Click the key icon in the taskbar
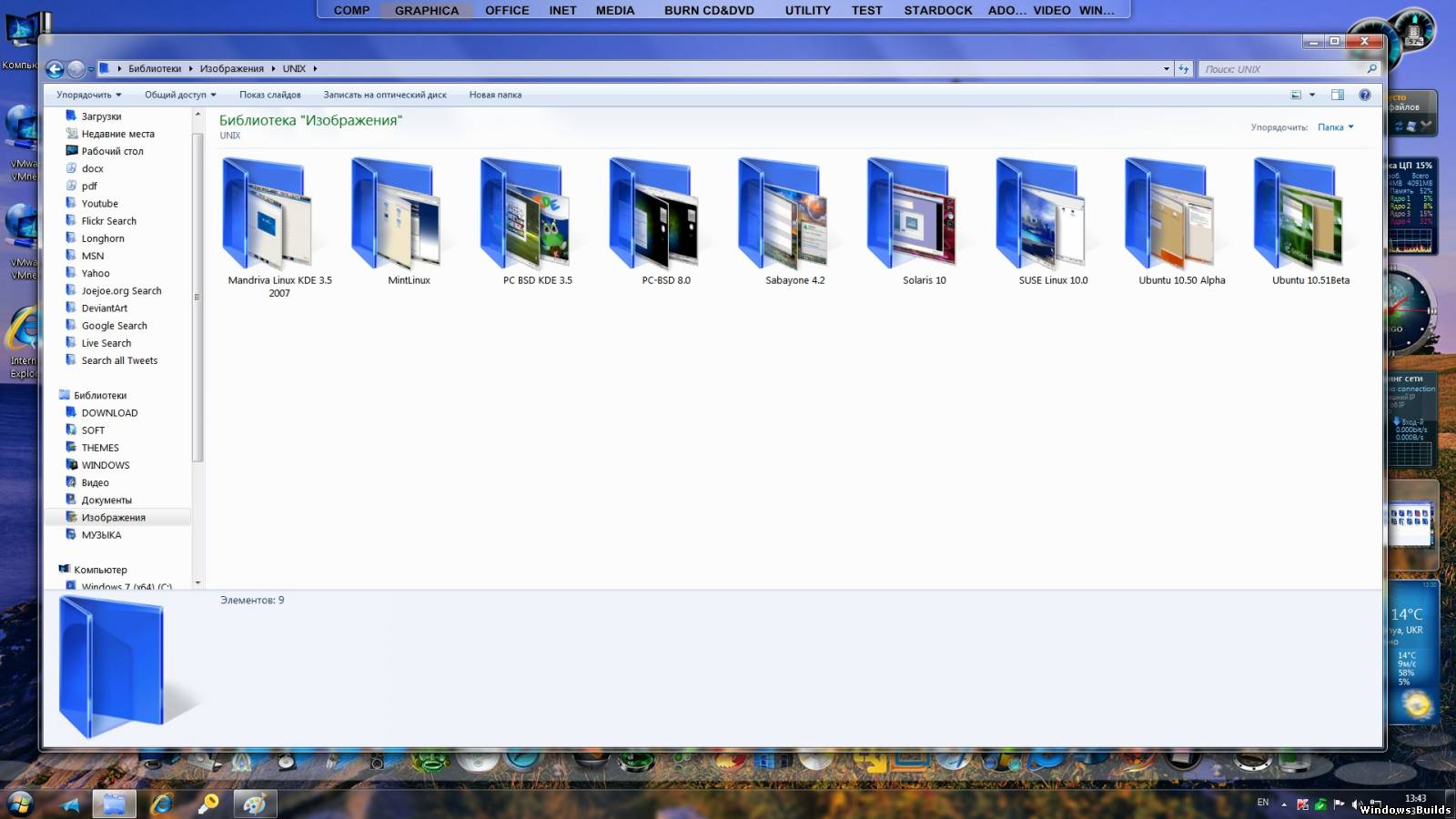1456x819 pixels. tap(208, 804)
